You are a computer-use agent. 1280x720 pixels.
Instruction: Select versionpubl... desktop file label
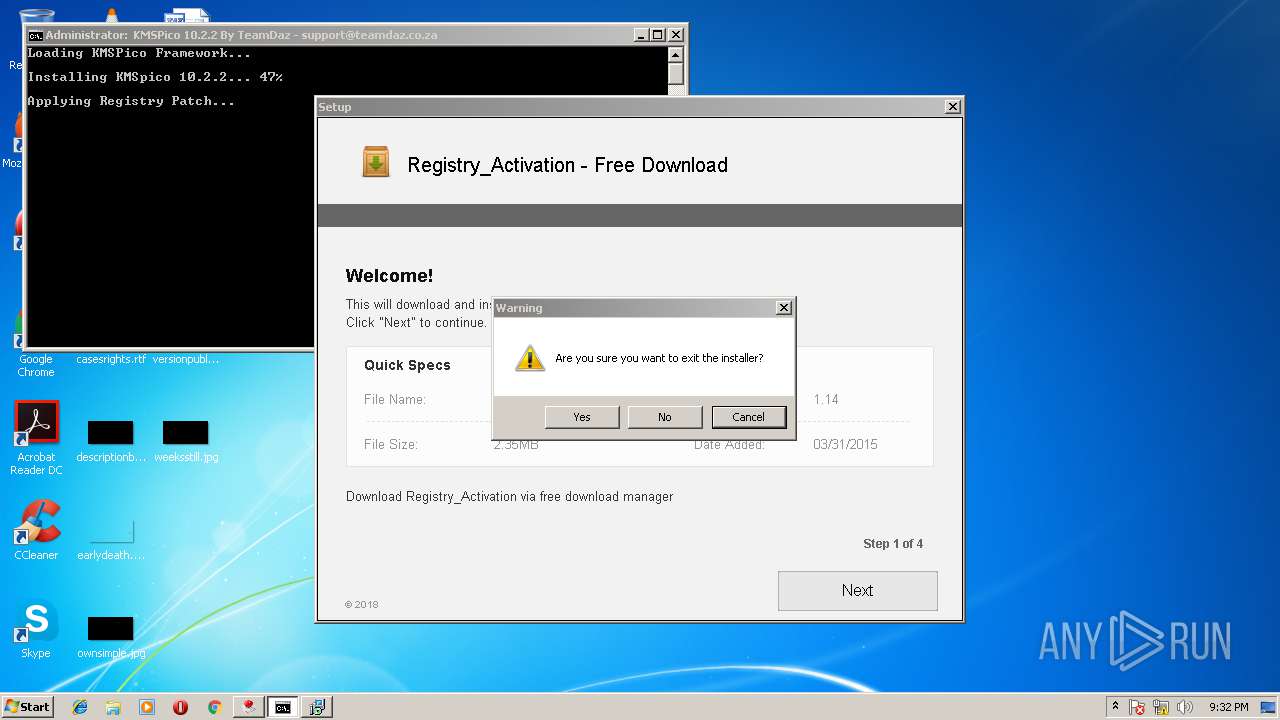(x=186, y=359)
